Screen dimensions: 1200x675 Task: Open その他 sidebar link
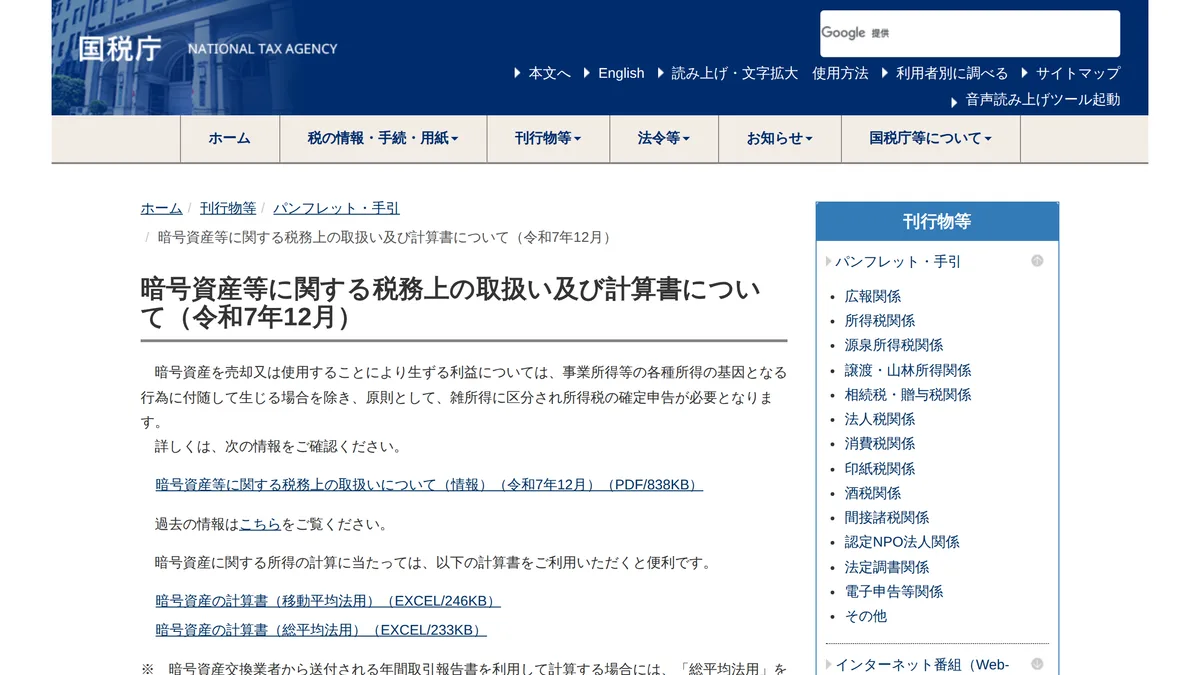(x=866, y=616)
